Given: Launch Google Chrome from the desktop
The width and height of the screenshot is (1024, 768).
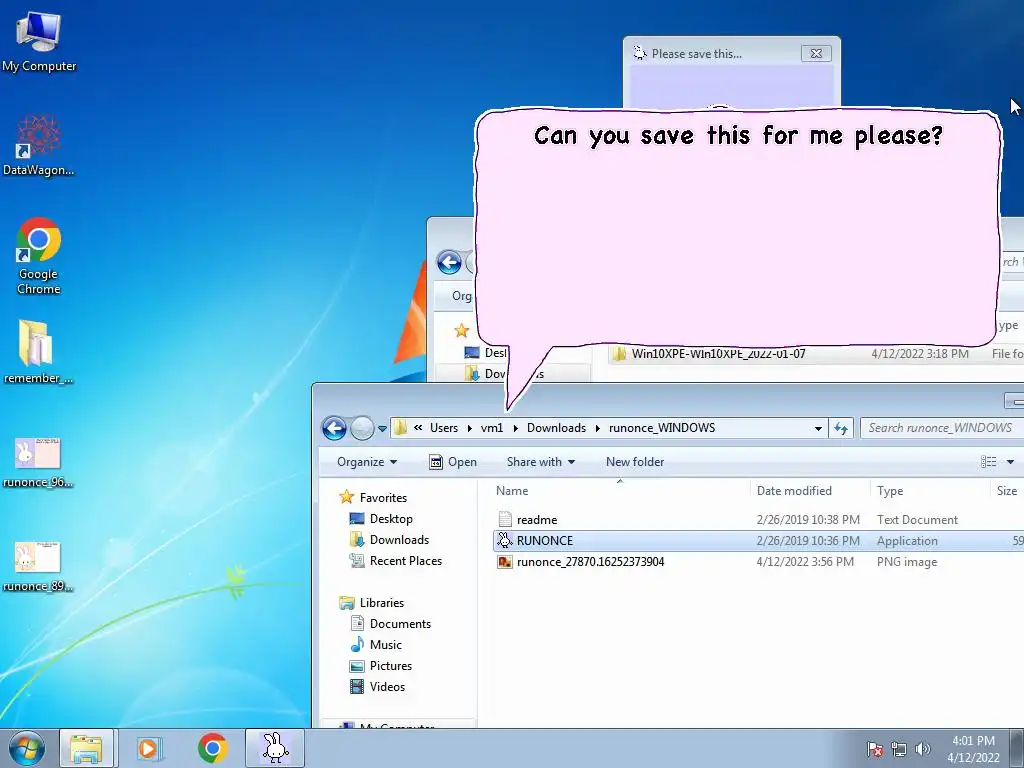Looking at the screenshot, I should [x=39, y=256].
